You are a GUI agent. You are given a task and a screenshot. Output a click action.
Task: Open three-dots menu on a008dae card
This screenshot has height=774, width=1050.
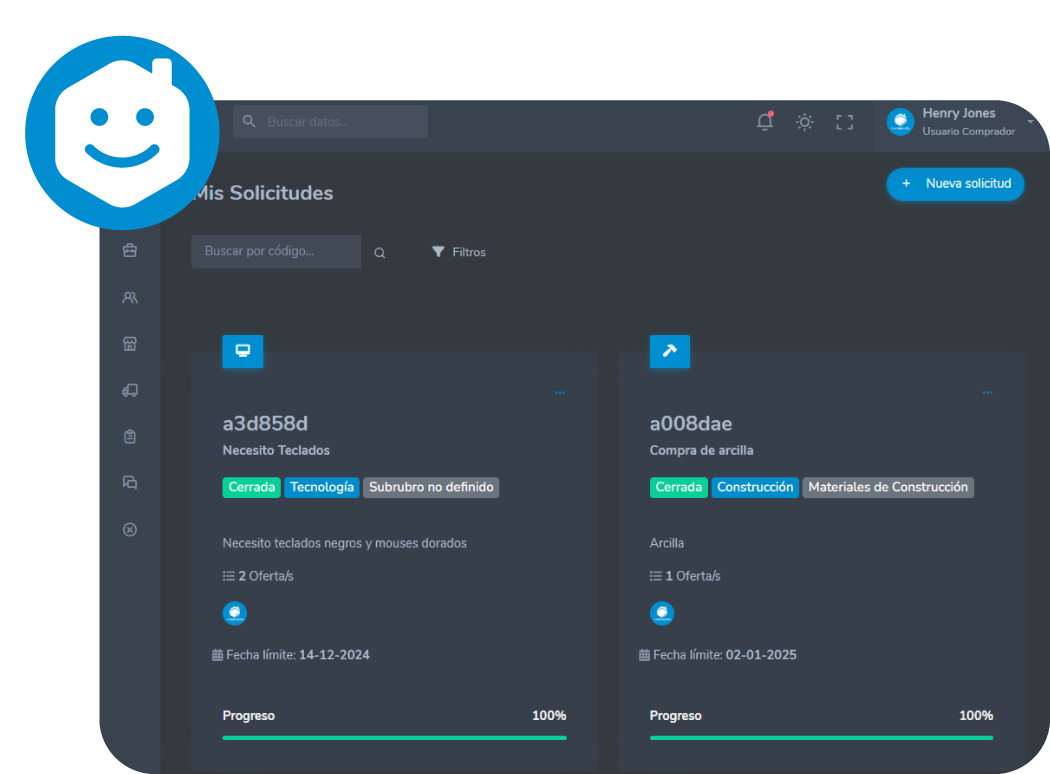pos(987,393)
